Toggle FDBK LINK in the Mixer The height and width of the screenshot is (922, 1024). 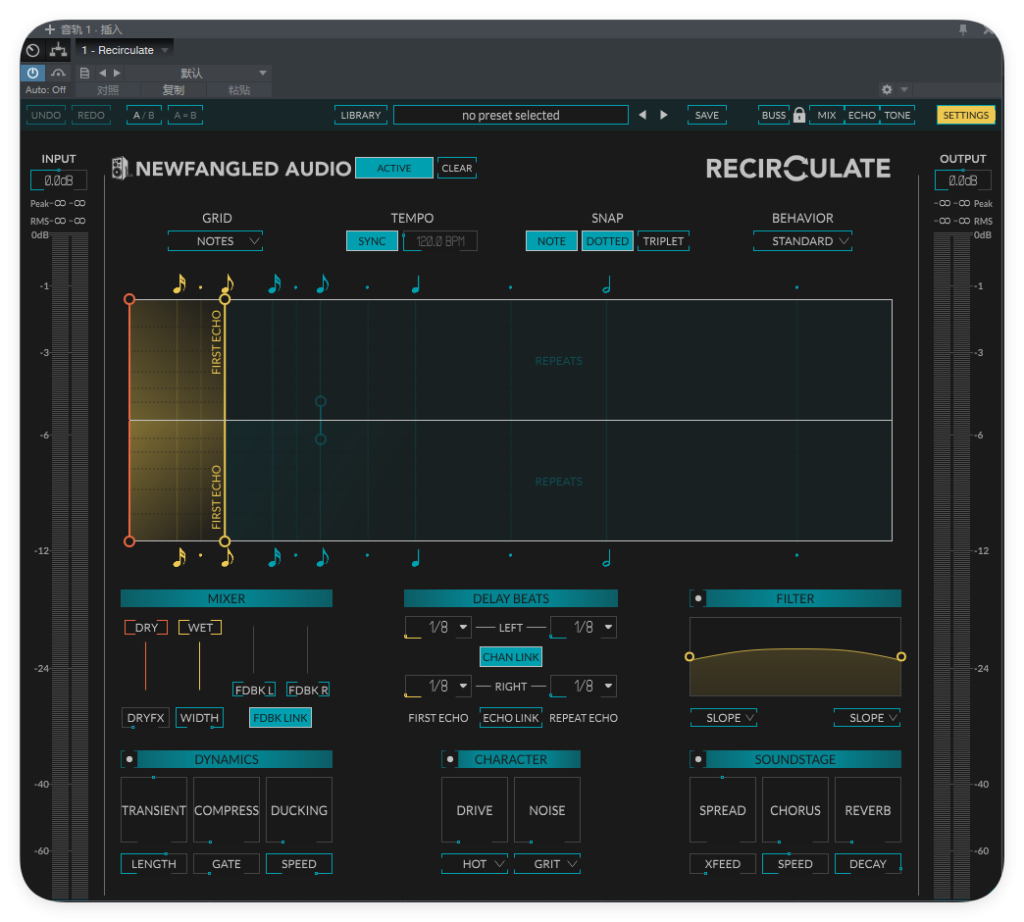280,718
